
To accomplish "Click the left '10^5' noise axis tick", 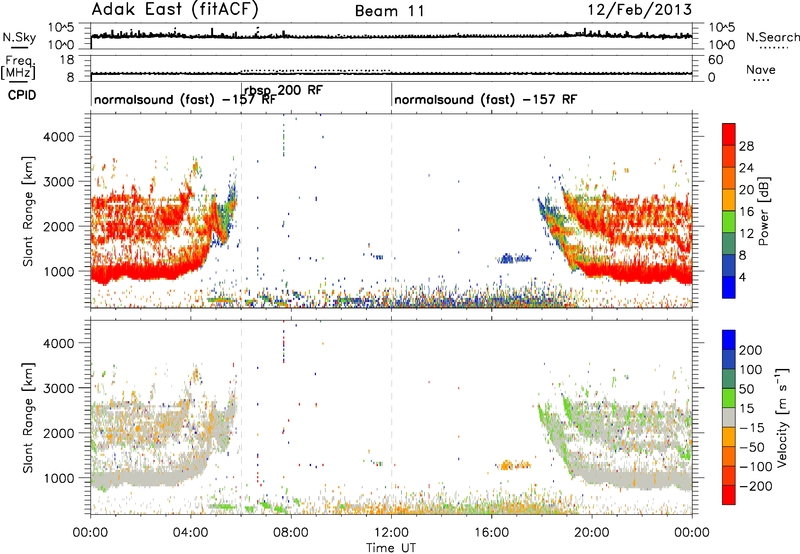I will [x=61, y=28].
